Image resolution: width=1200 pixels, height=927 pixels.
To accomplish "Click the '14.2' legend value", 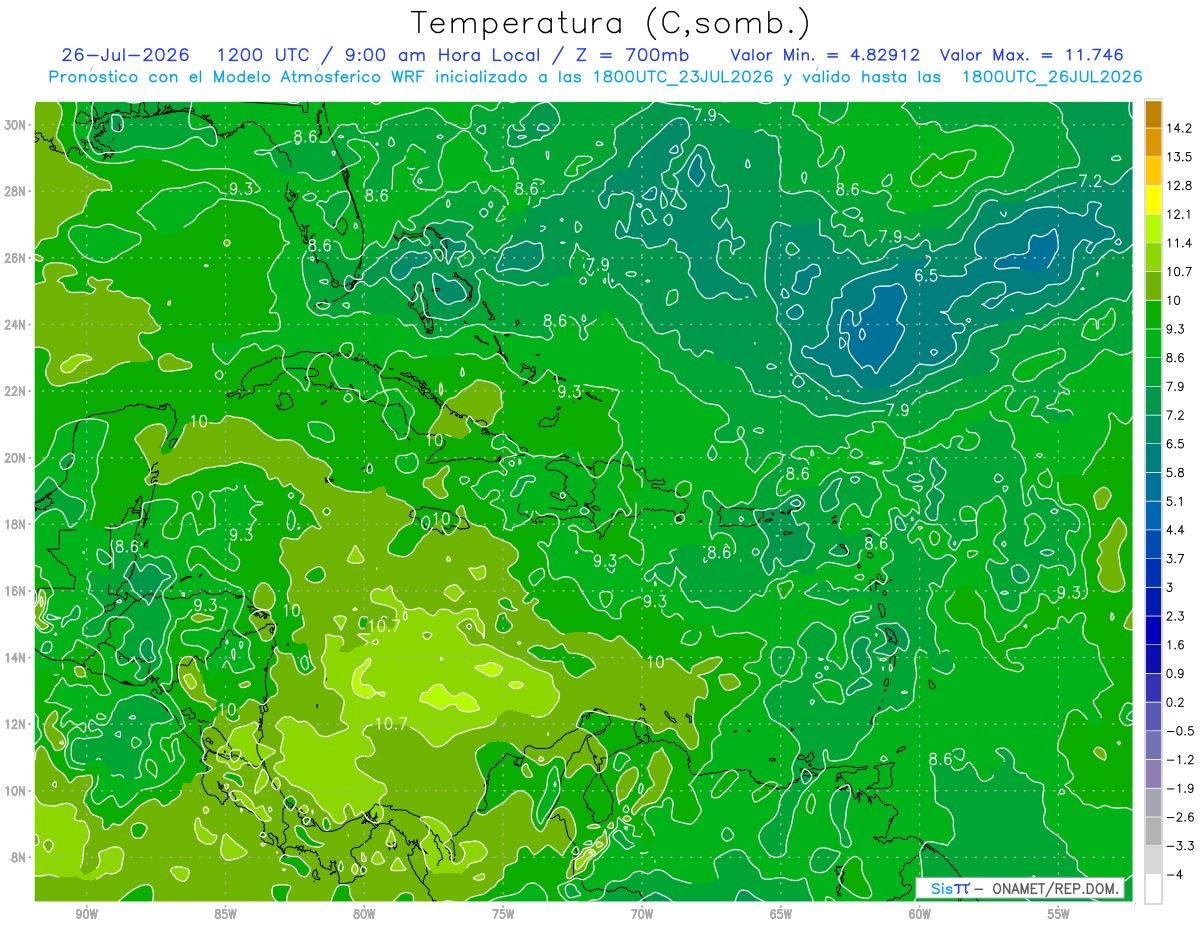I will (x=1179, y=128).
